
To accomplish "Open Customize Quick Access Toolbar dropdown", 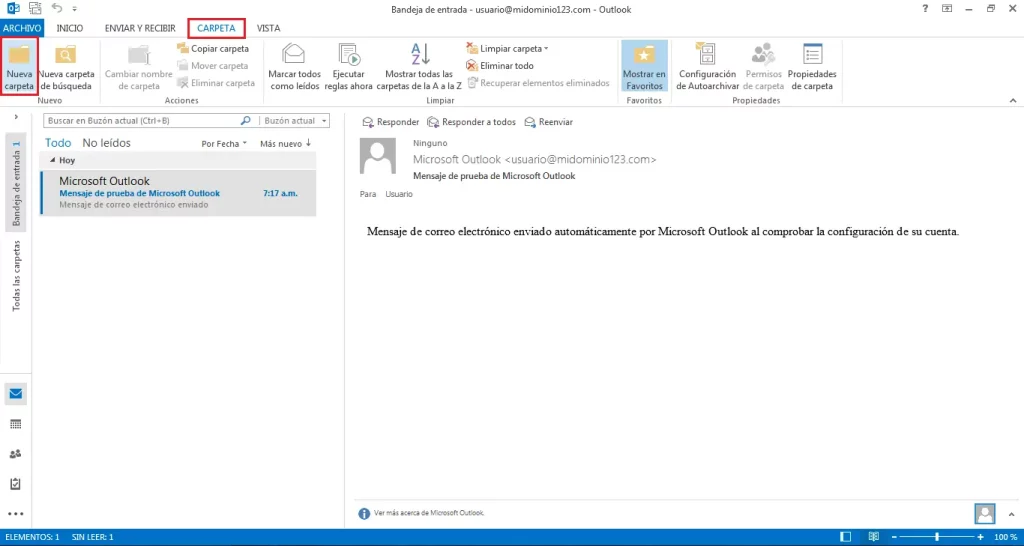I will 74,9.
